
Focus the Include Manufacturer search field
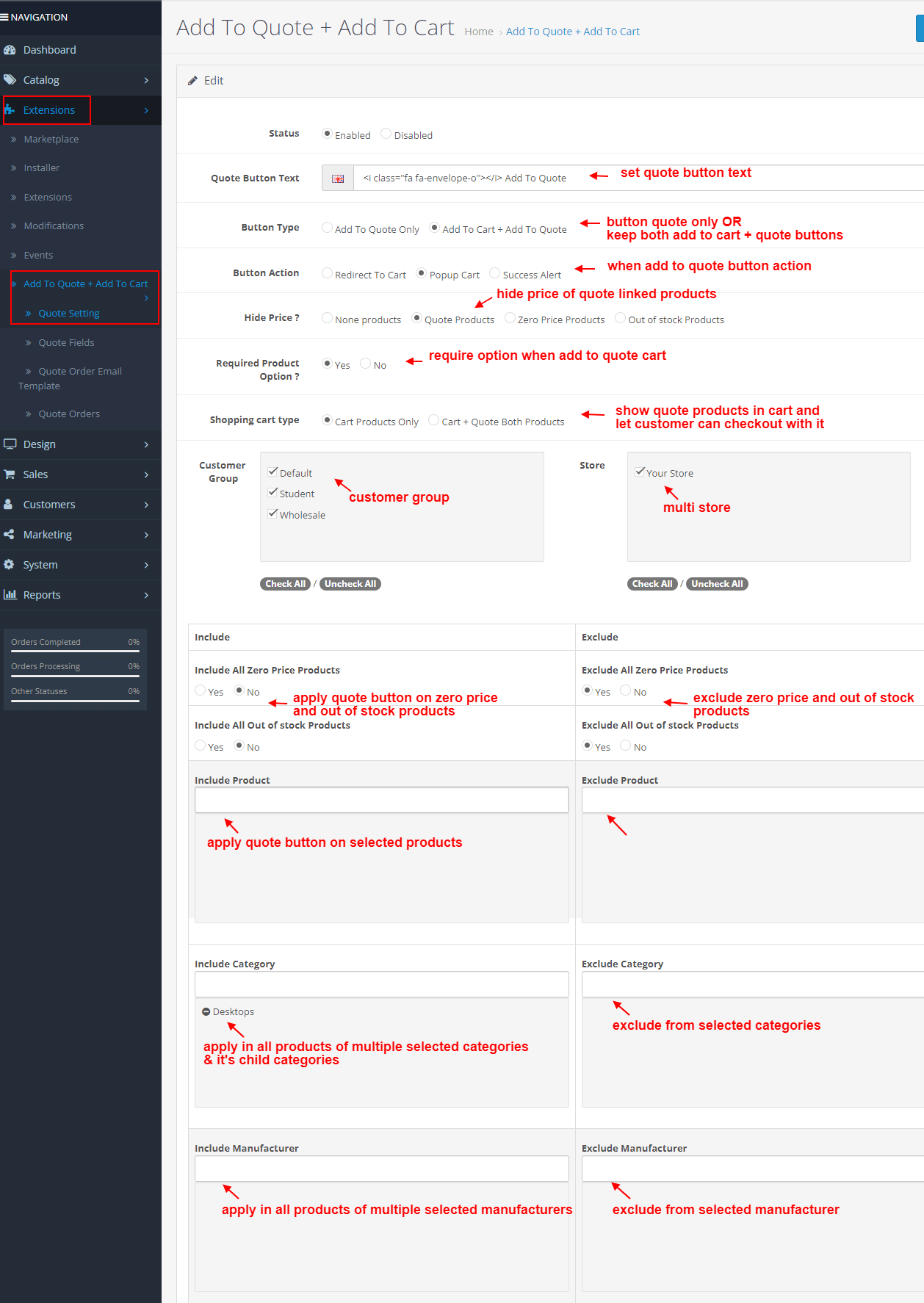click(382, 1169)
